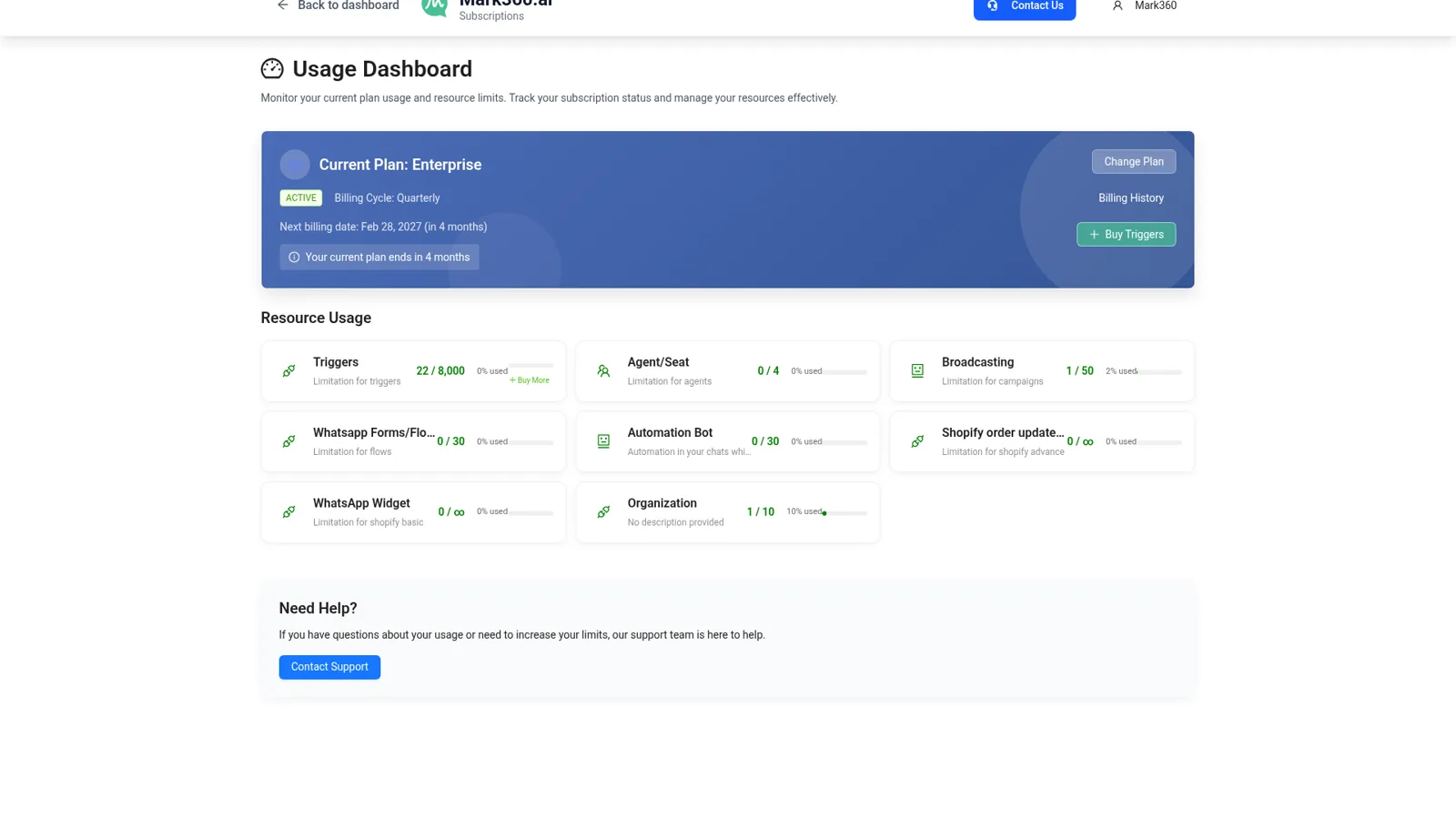Click the Buy Triggers button
The width and height of the screenshot is (1456, 819).
(1127, 235)
